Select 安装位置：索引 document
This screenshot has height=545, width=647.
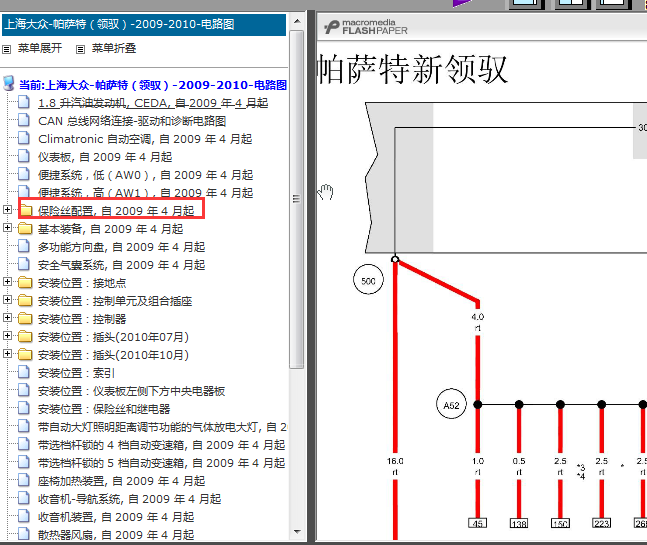coord(76,373)
